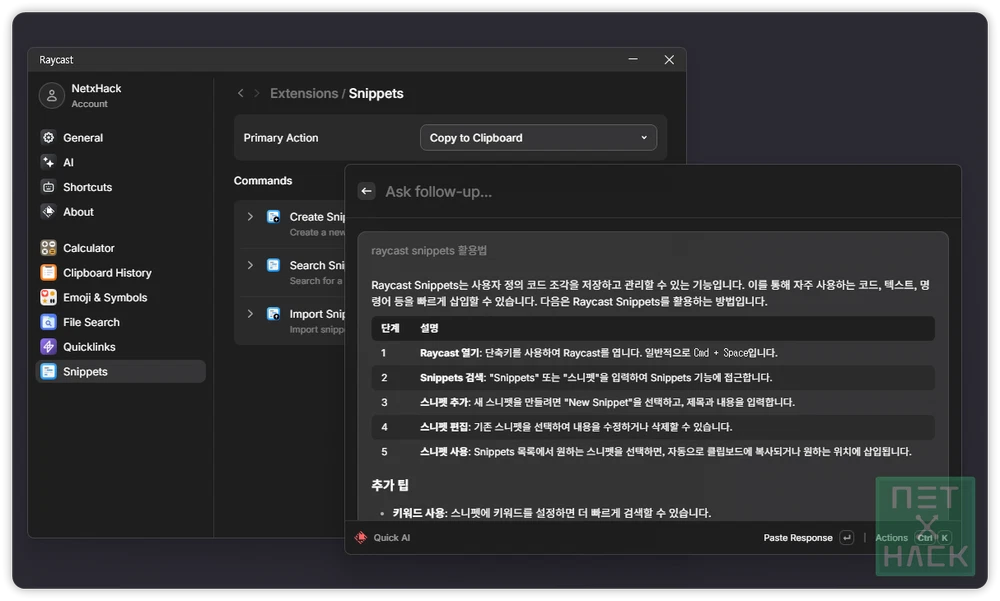
Task: Click the Clipboard History icon
Action: (x=48, y=272)
